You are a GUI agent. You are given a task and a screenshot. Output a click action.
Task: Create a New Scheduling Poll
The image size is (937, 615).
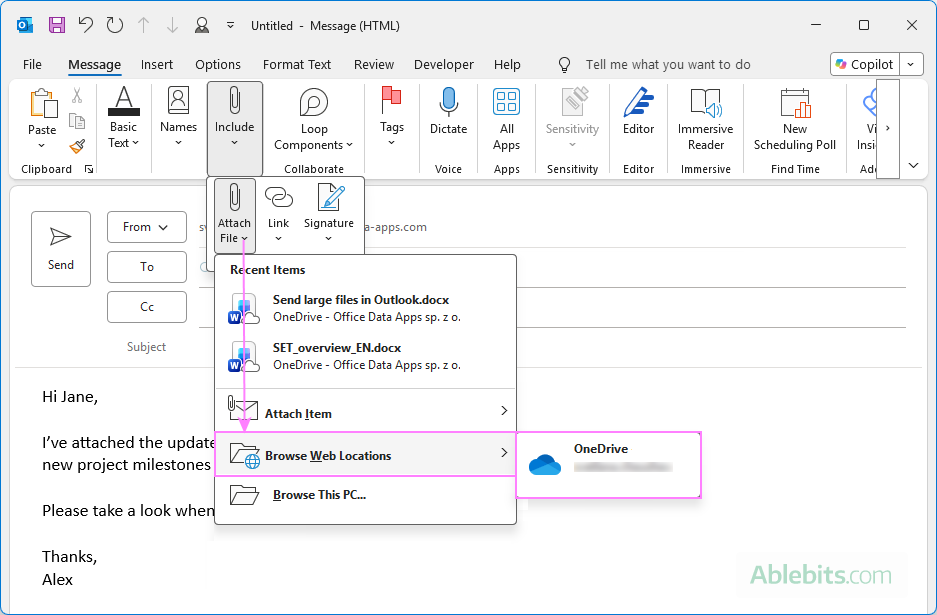click(x=795, y=118)
